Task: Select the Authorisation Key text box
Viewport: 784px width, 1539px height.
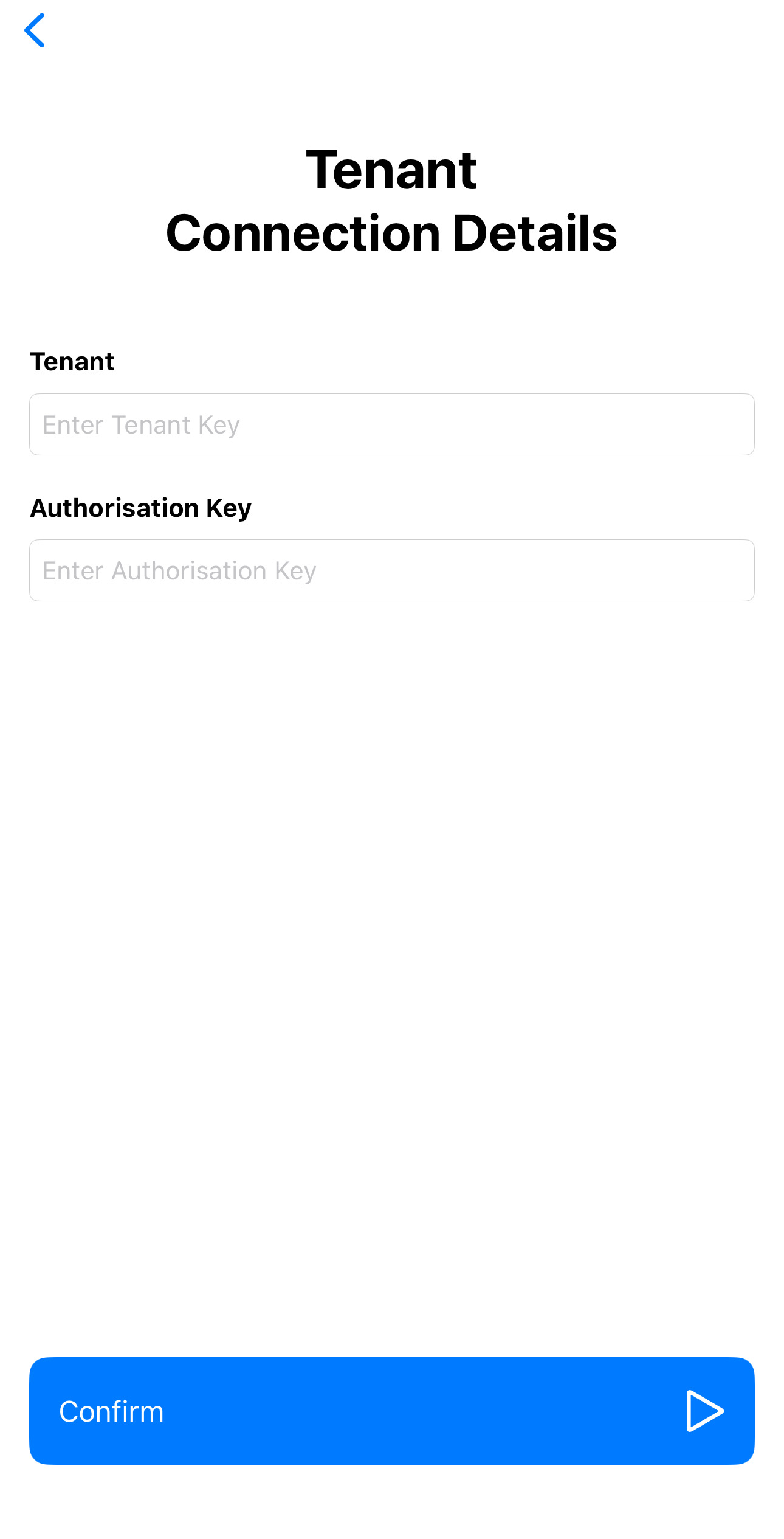Action: pyautogui.click(x=391, y=570)
